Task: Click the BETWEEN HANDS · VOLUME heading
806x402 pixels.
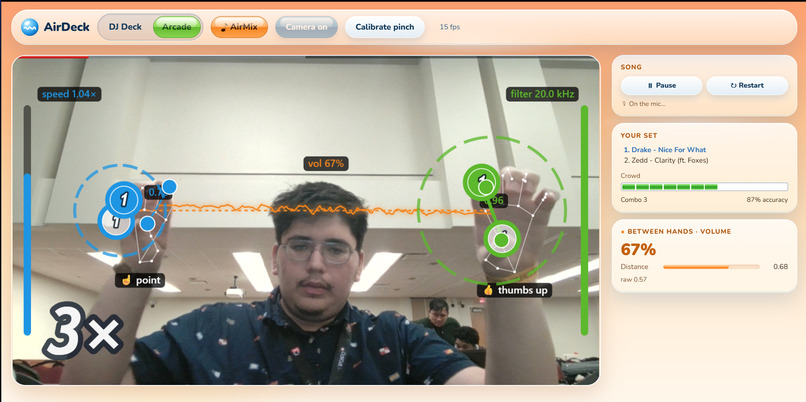Action: 676,232
